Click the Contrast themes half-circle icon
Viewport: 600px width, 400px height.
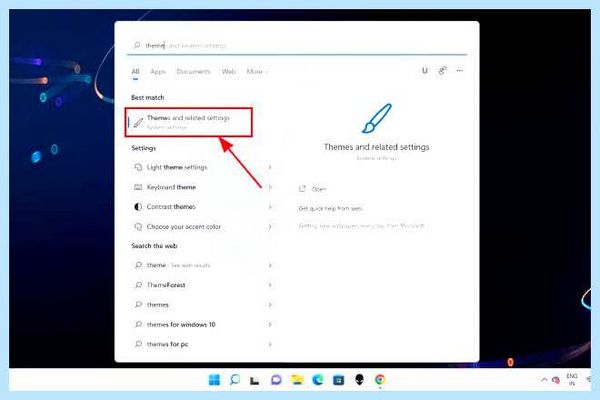pos(138,207)
